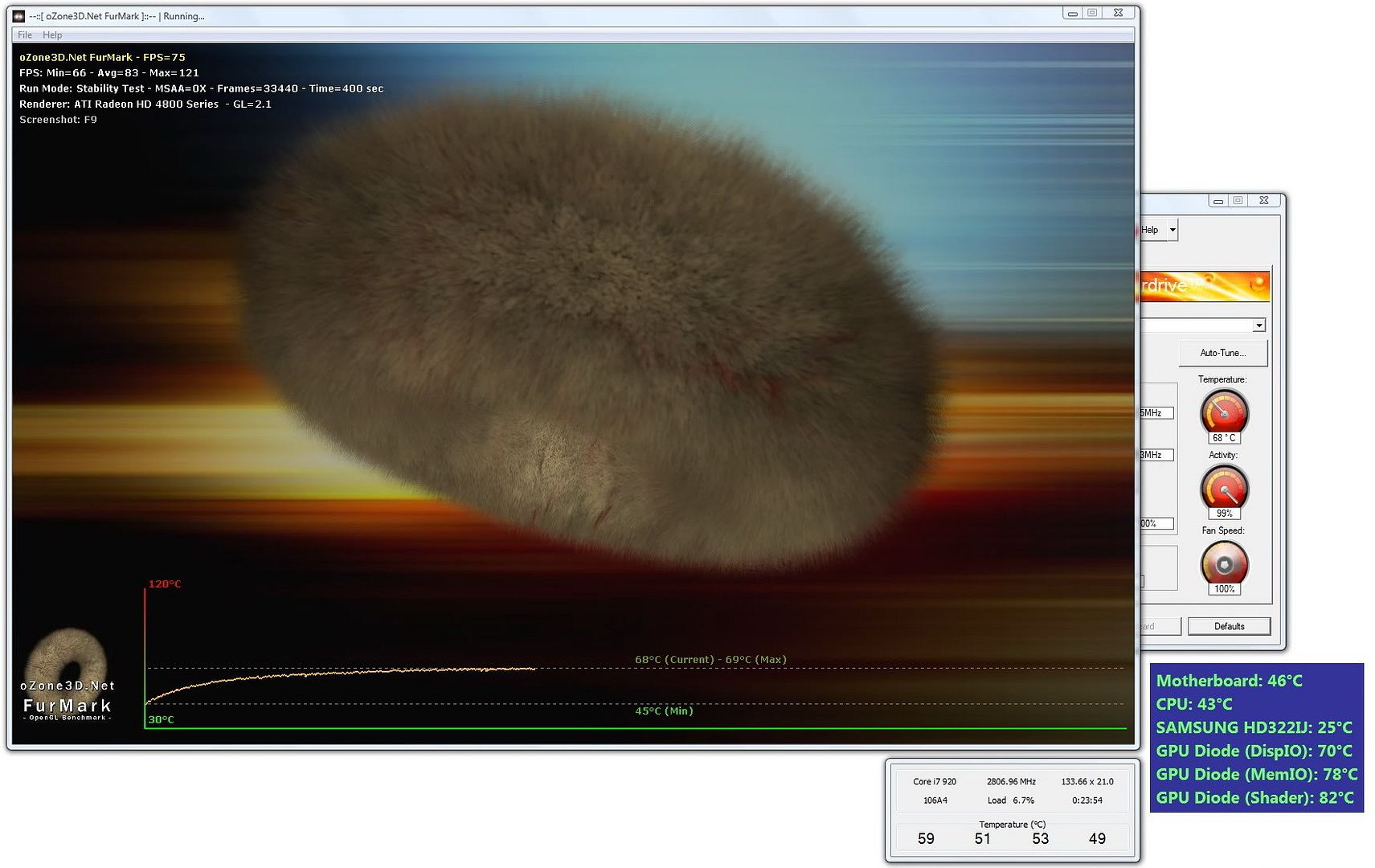Click the Temperature gauge showing 68 °C
Image resolution: width=1375 pixels, height=868 pixels.
[1224, 411]
